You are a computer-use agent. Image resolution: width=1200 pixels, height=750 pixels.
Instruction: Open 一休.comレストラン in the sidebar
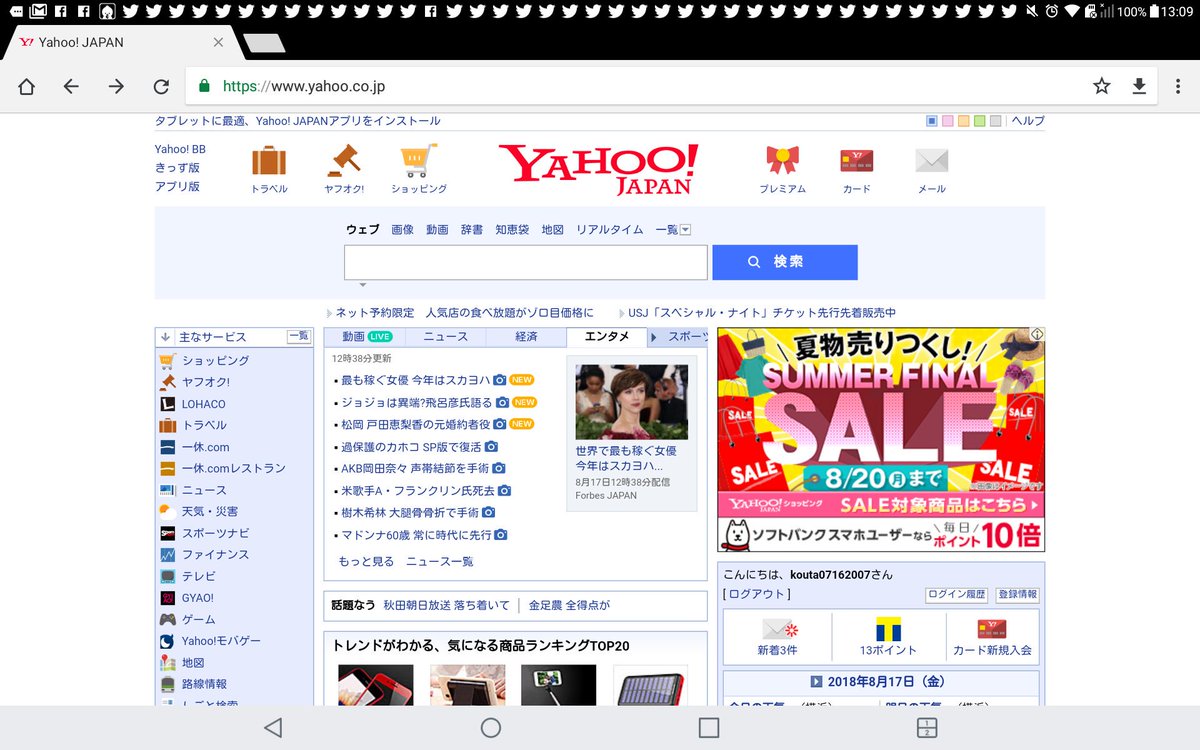pyautogui.click(x=233, y=468)
